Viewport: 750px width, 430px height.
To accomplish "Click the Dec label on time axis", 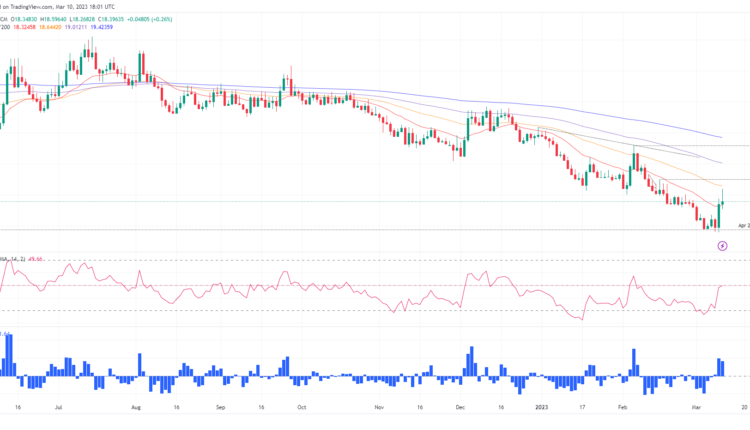I will 459,408.
